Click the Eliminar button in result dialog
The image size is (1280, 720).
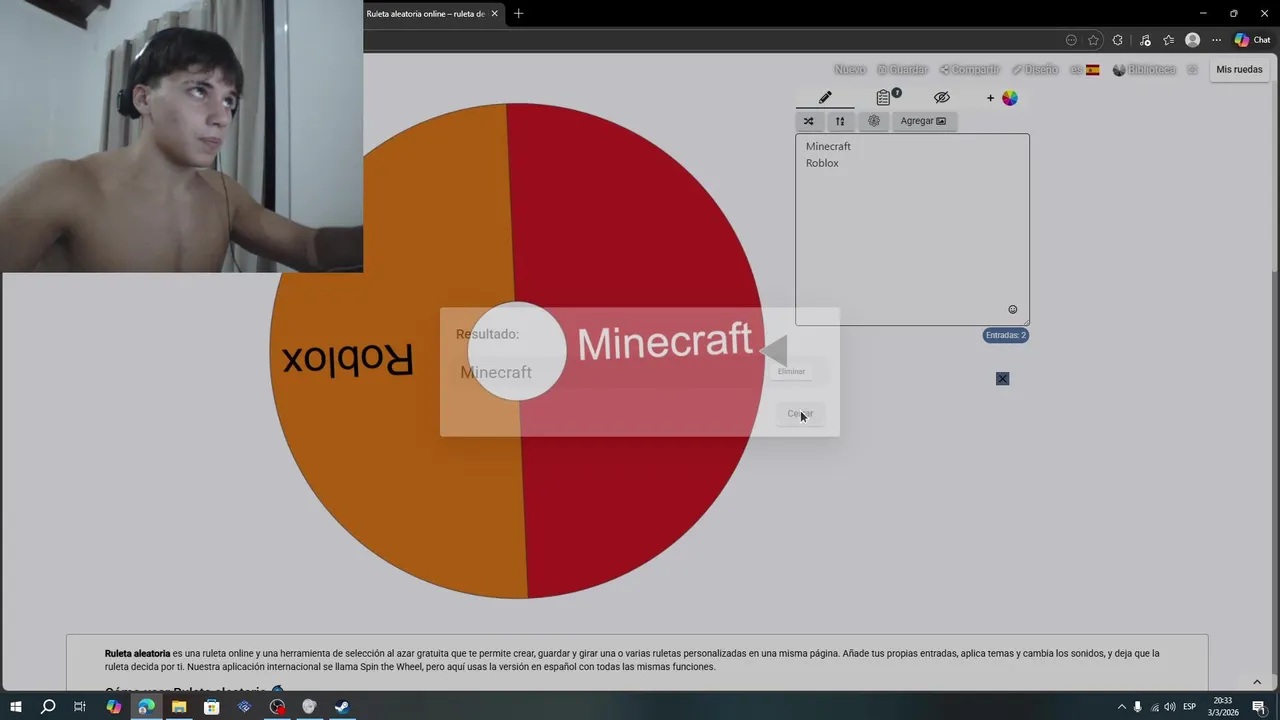click(x=791, y=371)
